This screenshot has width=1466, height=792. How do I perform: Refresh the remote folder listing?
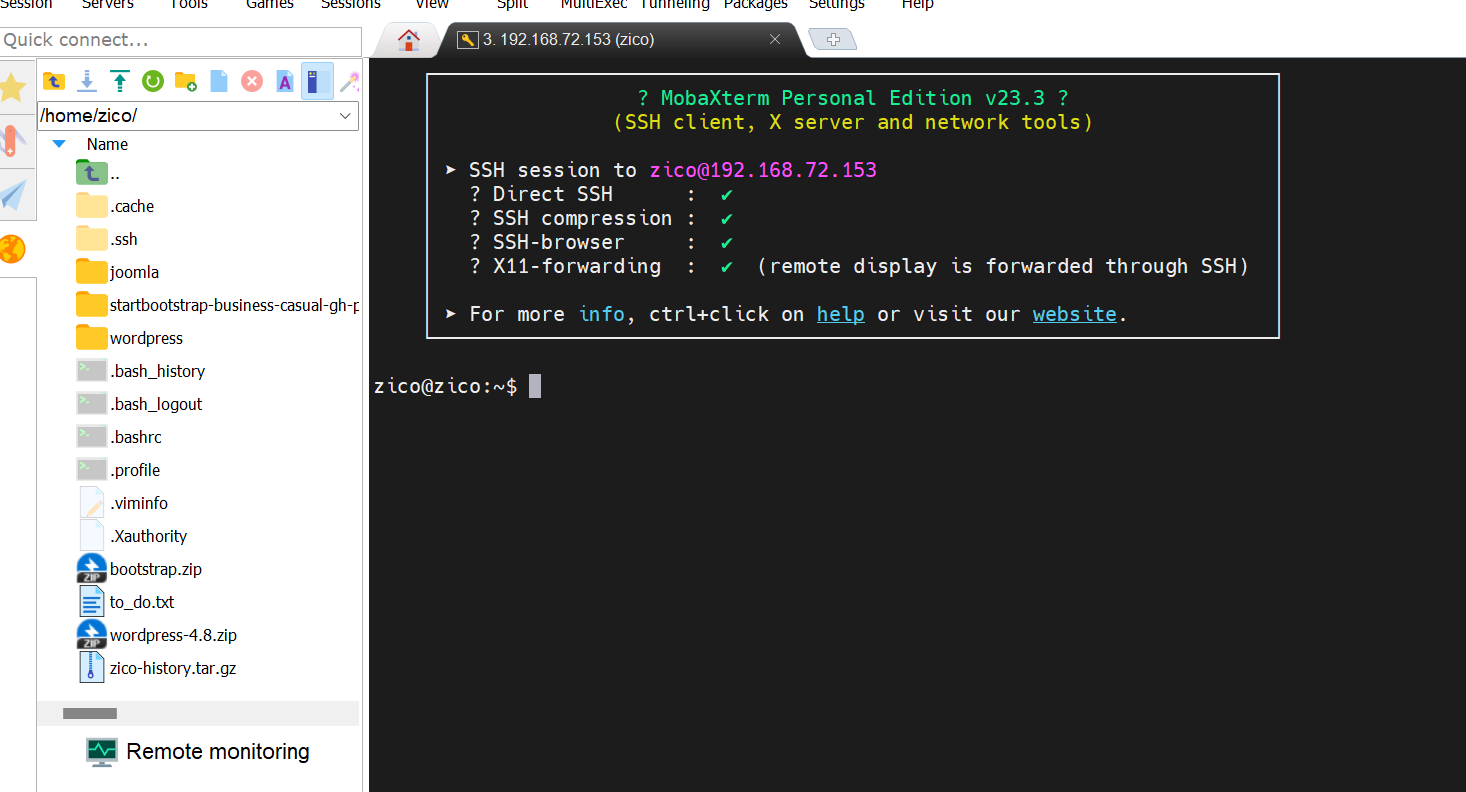point(153,81)
